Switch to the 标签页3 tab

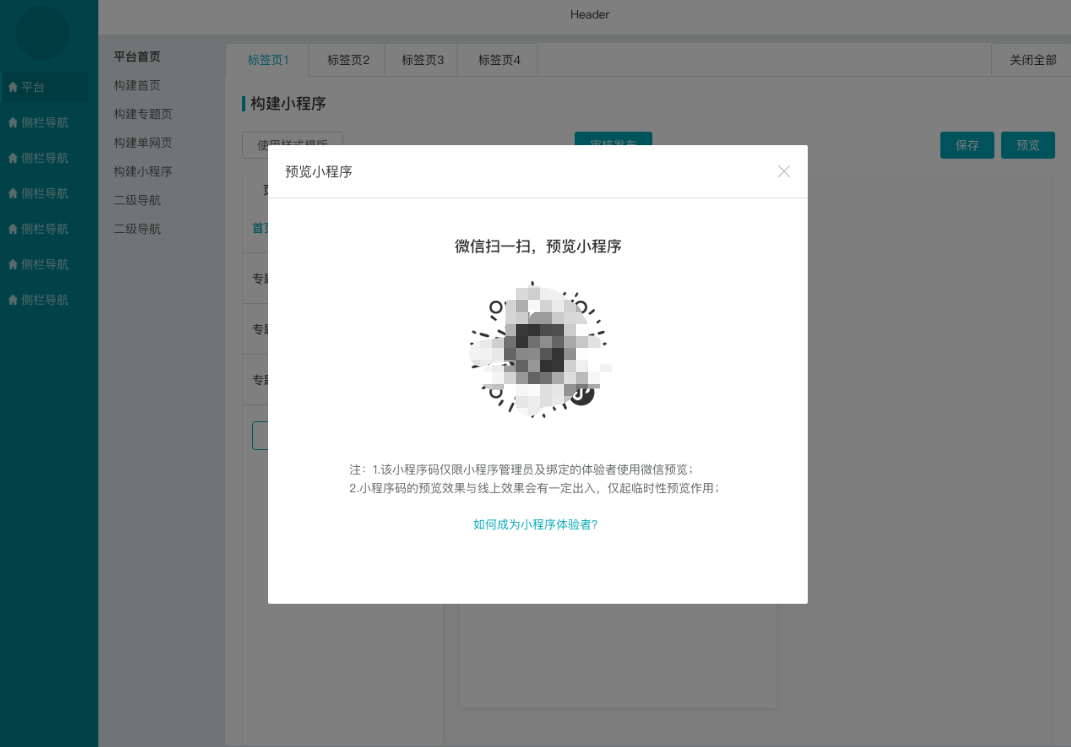pos(422,60)
